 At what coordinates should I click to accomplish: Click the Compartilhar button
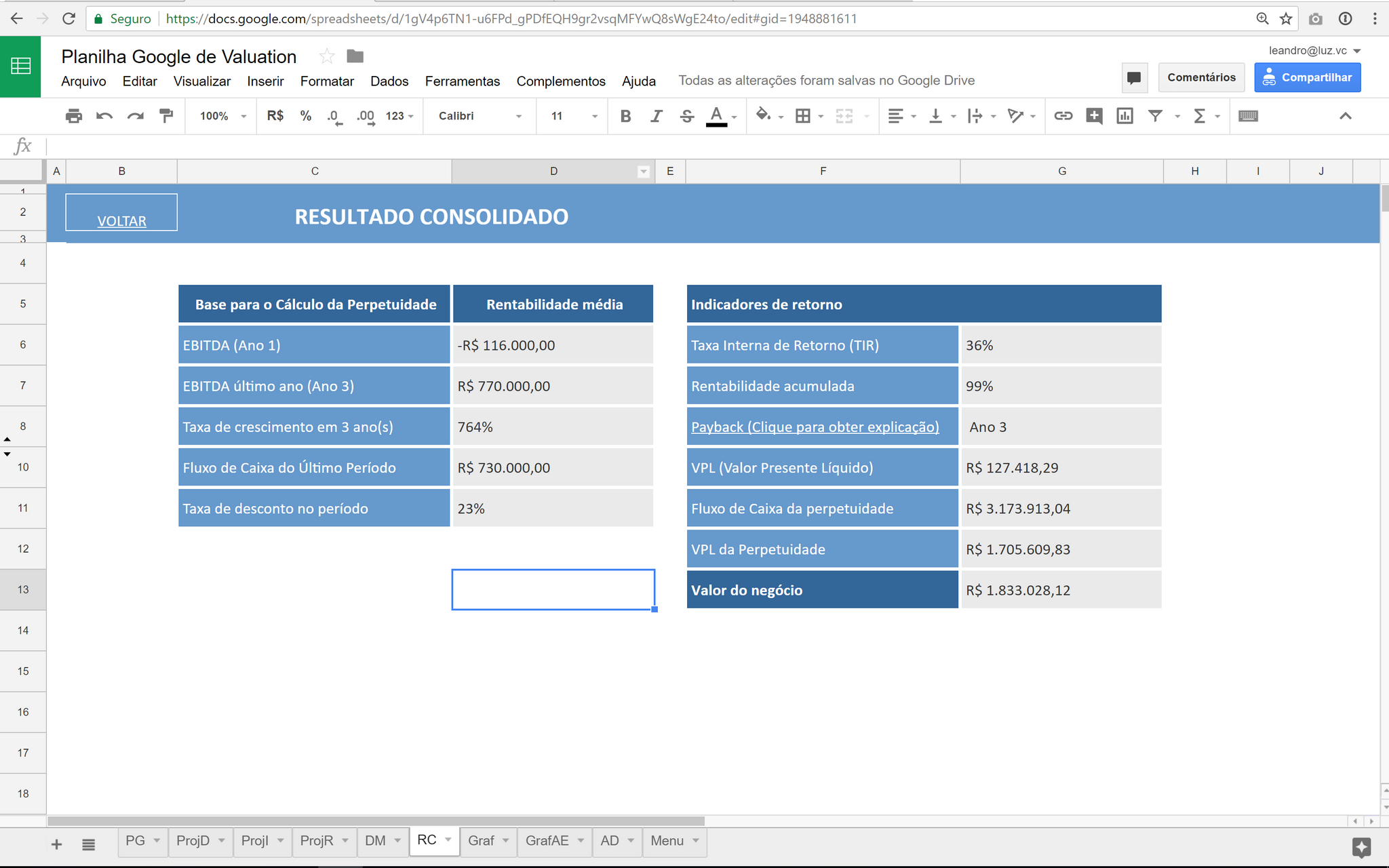(x=1307, y=77)
